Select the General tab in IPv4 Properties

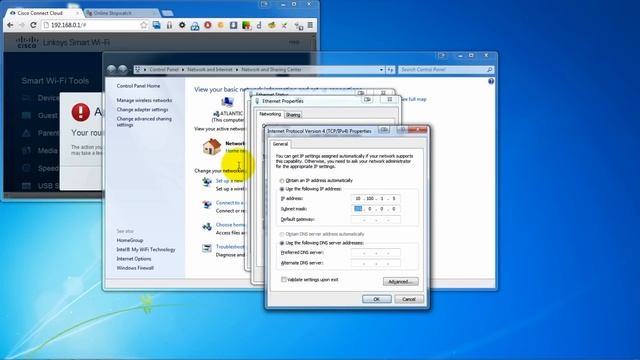click(x=280, y=144)
